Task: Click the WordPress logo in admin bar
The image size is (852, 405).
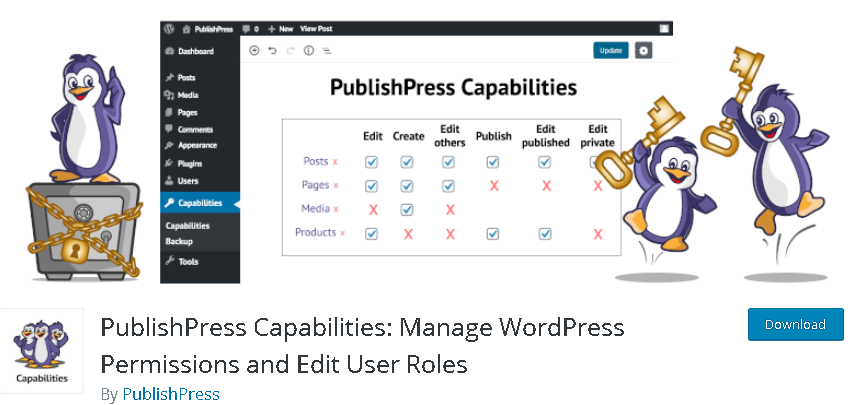Action: point(170,29)
